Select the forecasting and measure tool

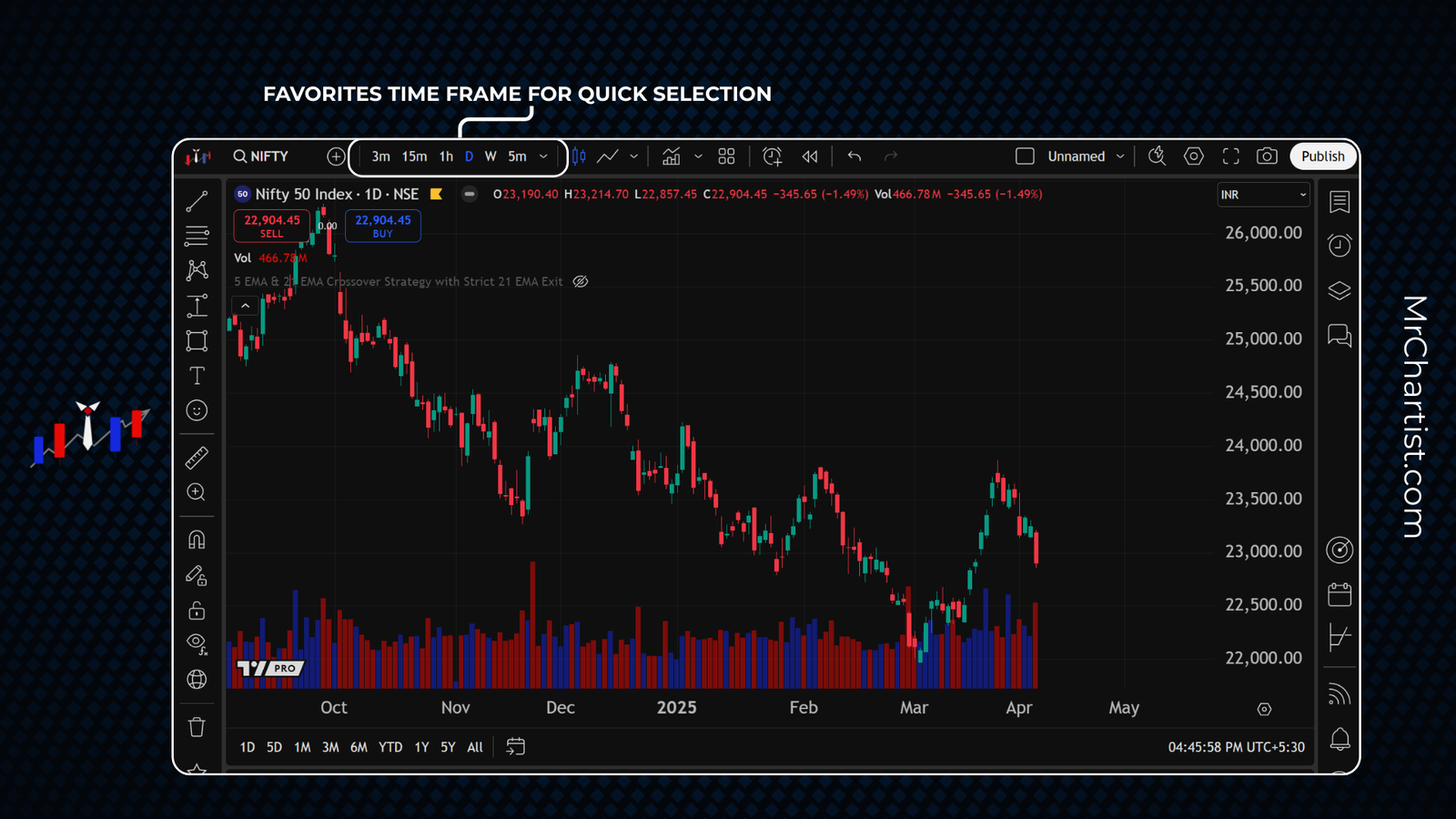click(x=197, y=306)
